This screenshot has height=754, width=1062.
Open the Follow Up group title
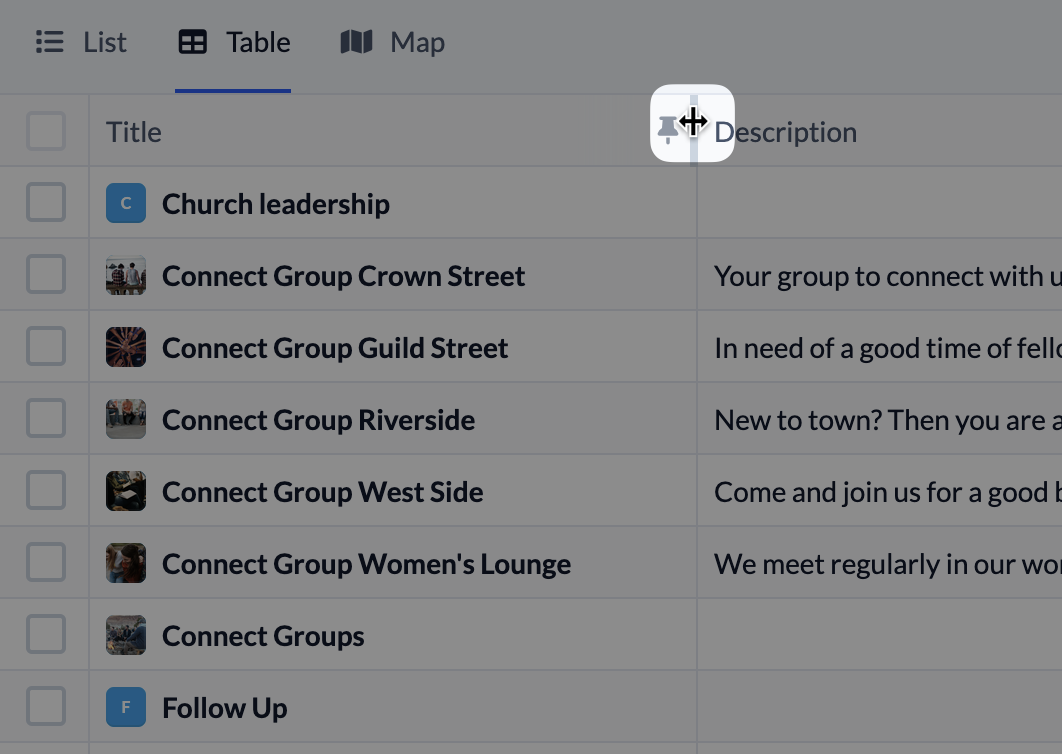click(x=224, y=708)
